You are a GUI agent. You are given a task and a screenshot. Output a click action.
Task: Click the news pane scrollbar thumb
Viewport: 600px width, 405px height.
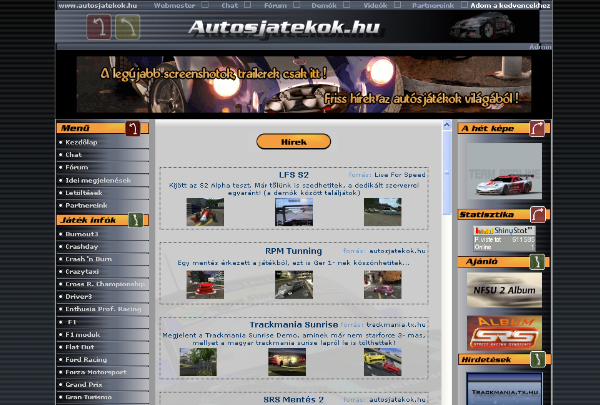(447, 173)
